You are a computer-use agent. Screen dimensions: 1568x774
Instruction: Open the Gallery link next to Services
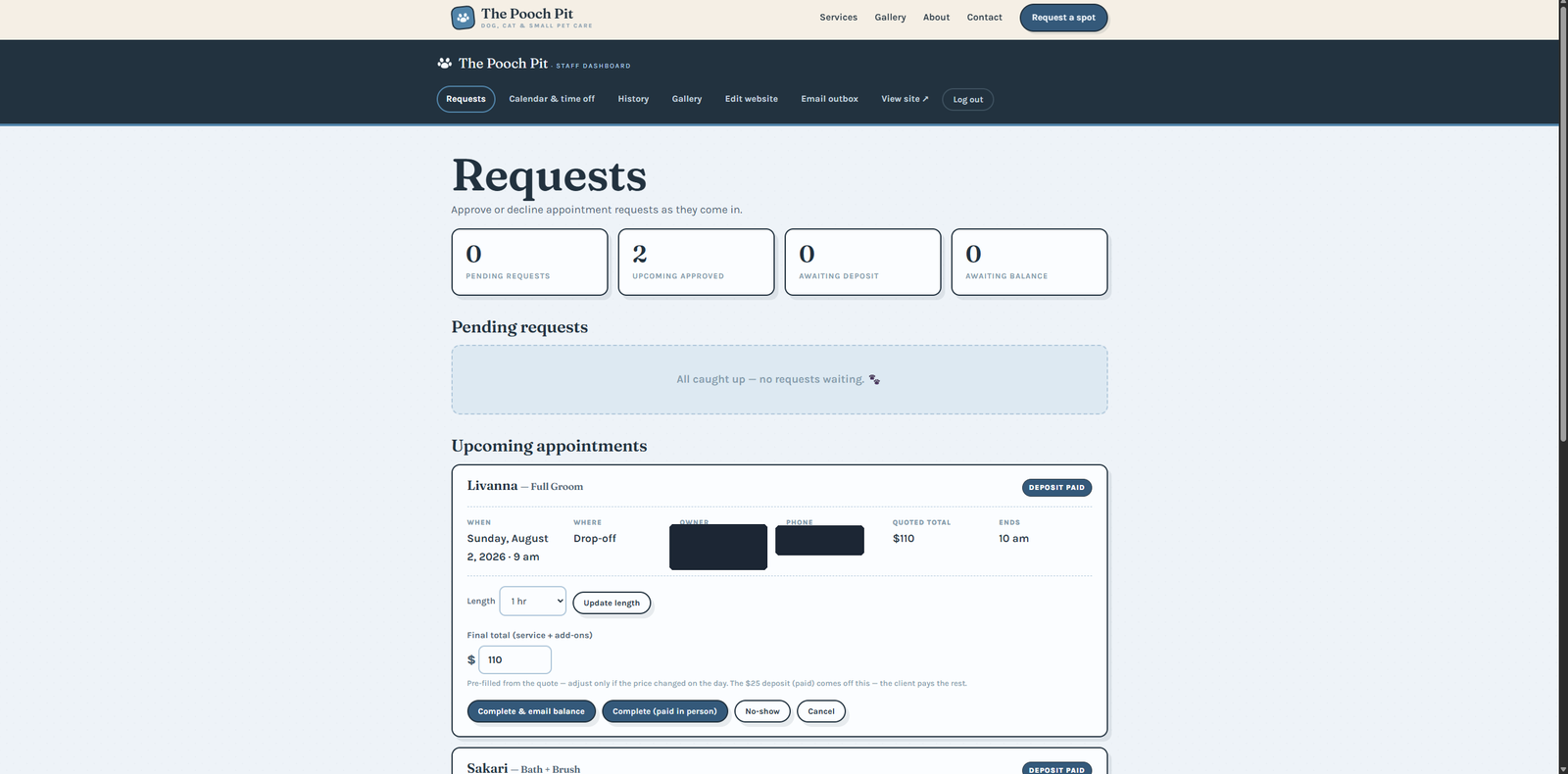click(890, 18)
